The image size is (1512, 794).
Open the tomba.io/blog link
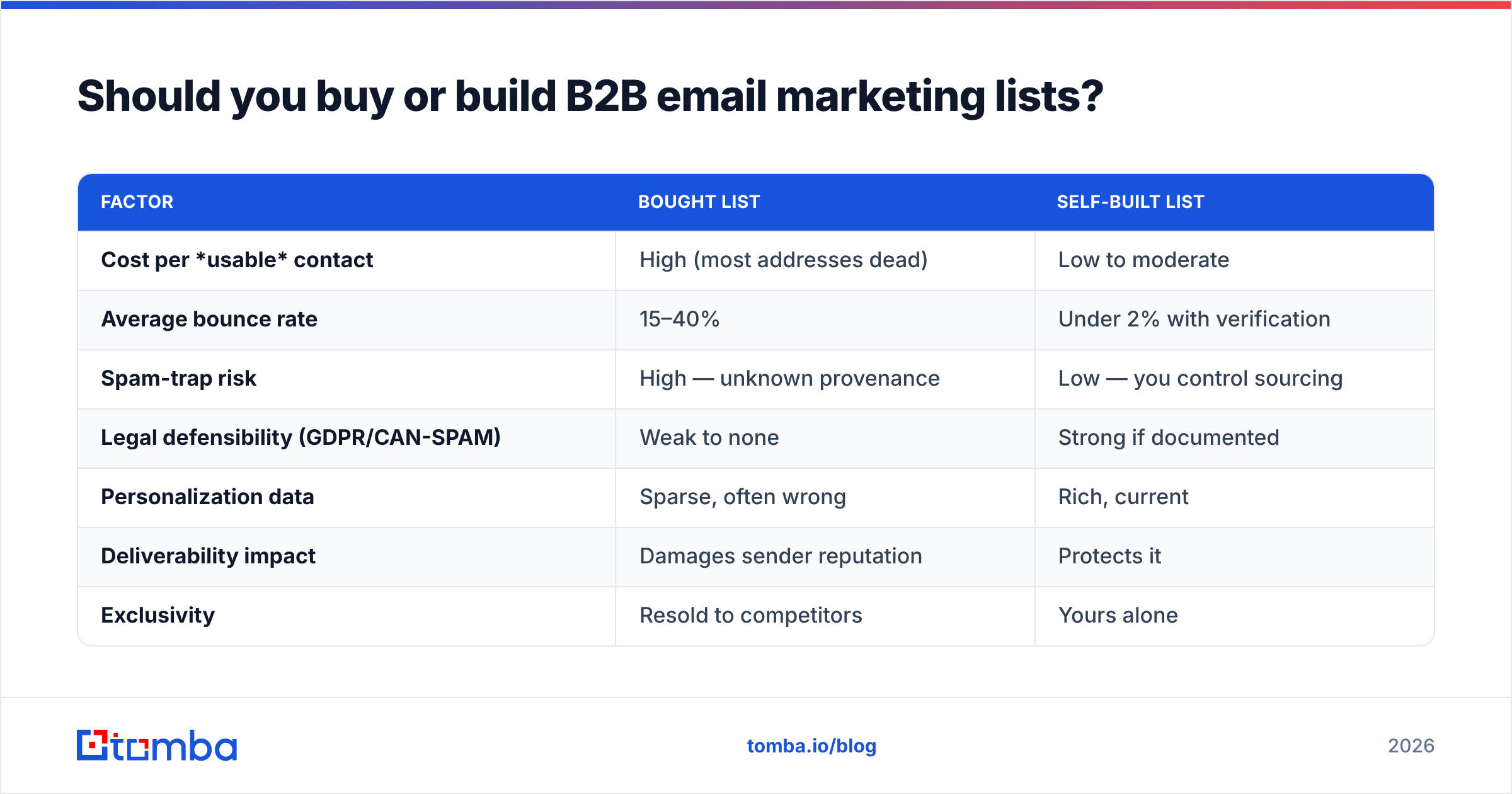811,746
